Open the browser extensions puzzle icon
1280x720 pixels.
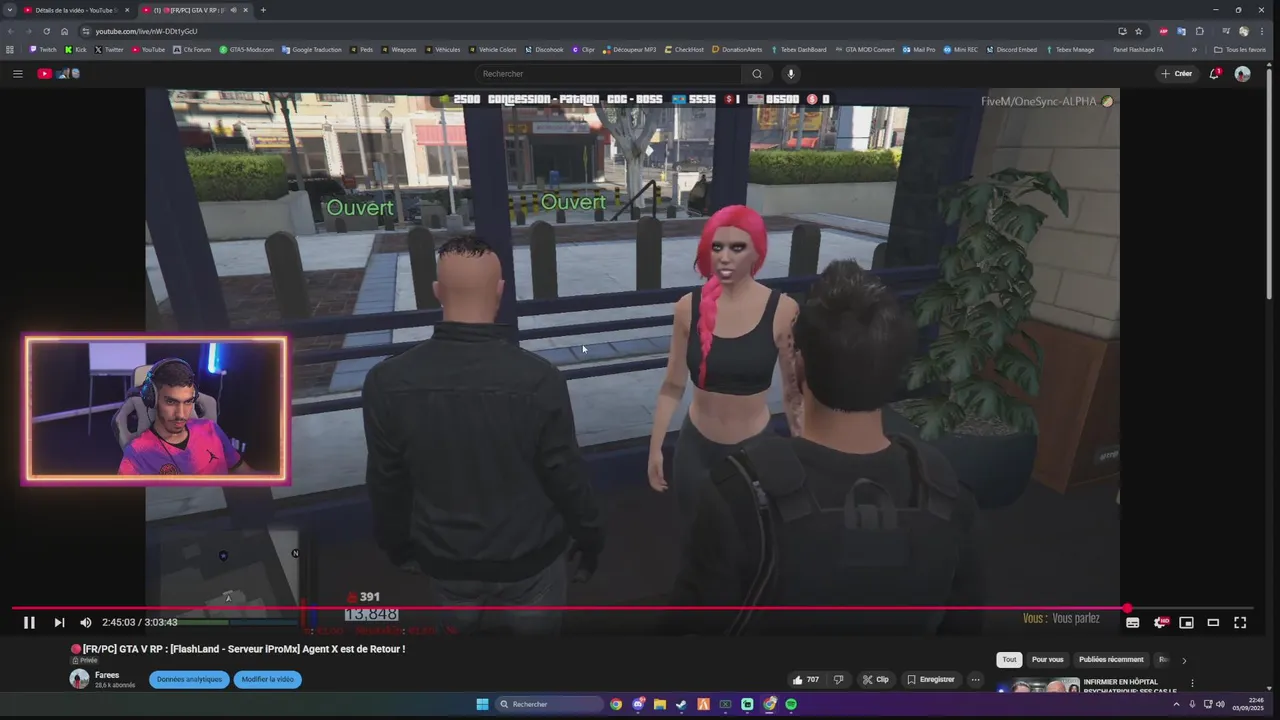click(1200, 31)
